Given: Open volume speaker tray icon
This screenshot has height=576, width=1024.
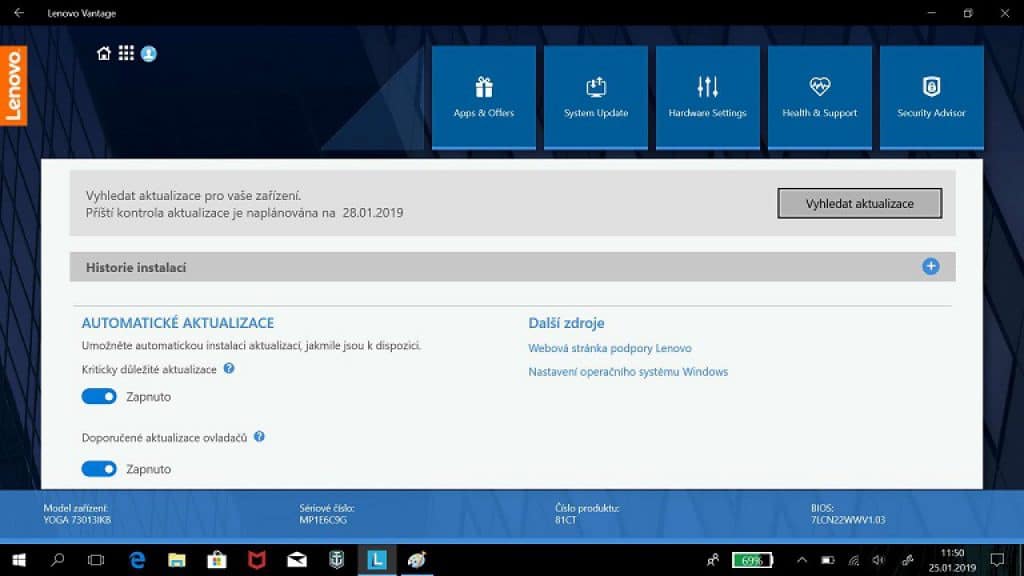Looking at the screenshot, I should (879, 560).
